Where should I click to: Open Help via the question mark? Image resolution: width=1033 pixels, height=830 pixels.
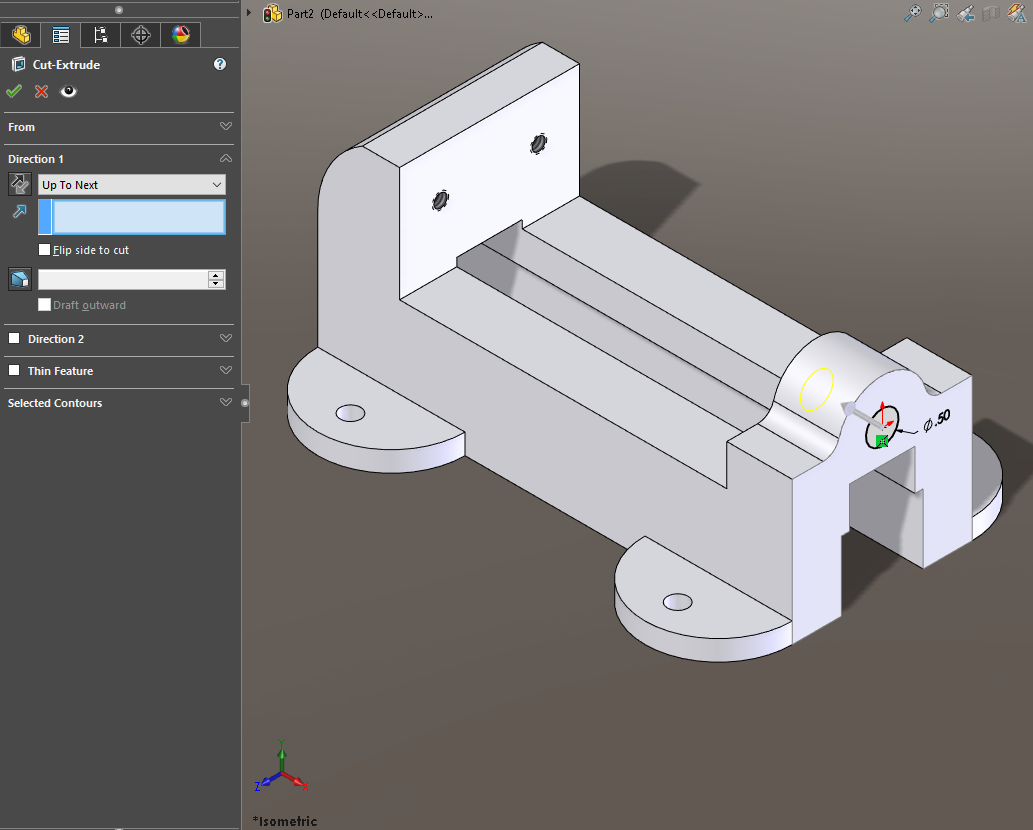(x=219, y=64)
